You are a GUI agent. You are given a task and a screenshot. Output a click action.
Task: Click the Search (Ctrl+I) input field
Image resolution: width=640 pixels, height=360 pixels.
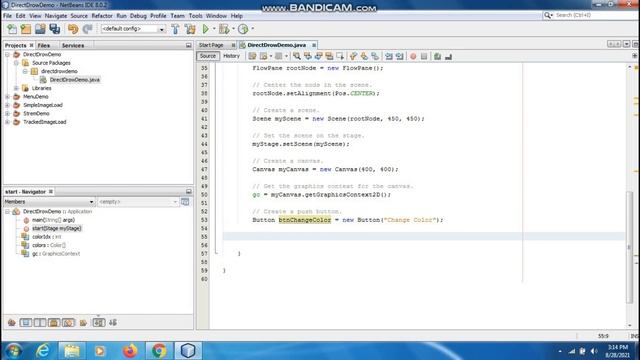[x=594, y=15]
